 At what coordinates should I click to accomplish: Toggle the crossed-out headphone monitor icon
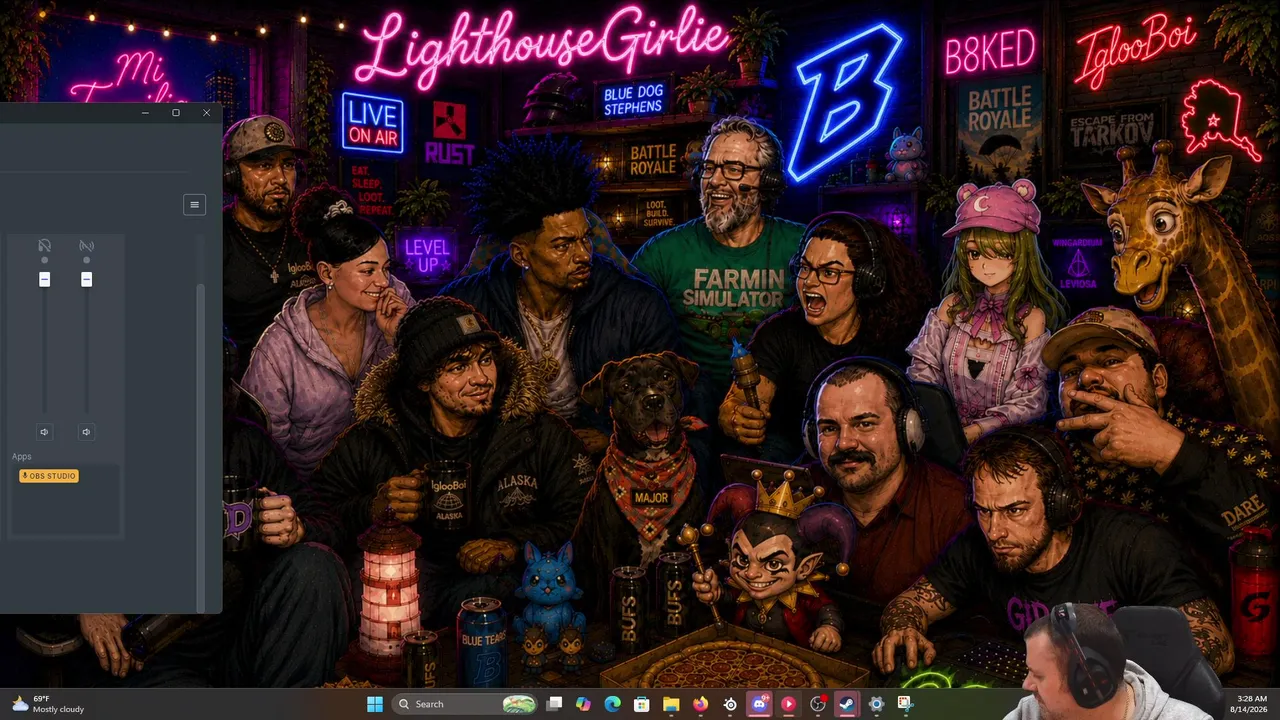click(x=44, y=245)
